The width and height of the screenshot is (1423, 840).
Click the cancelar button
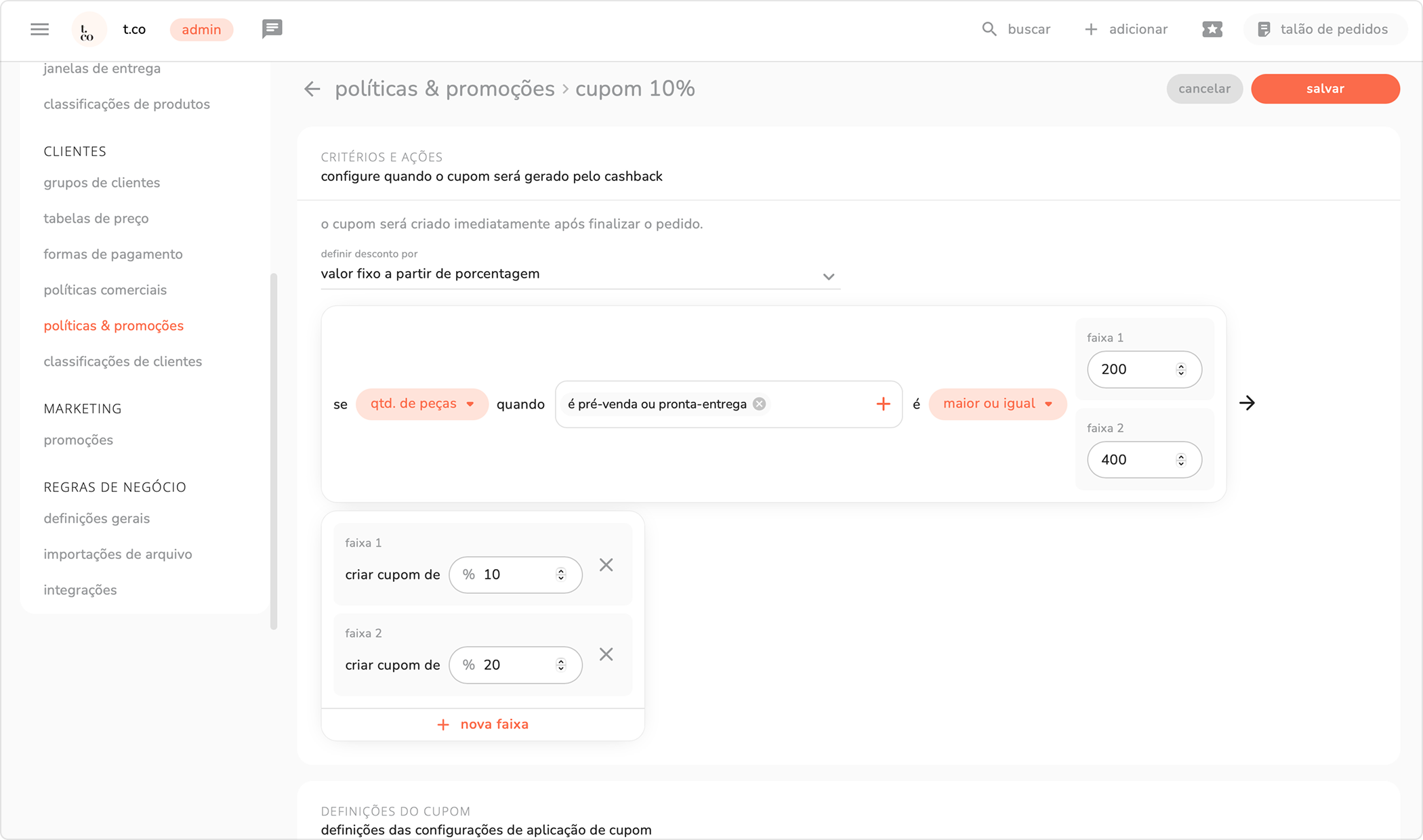point(1204,89)
